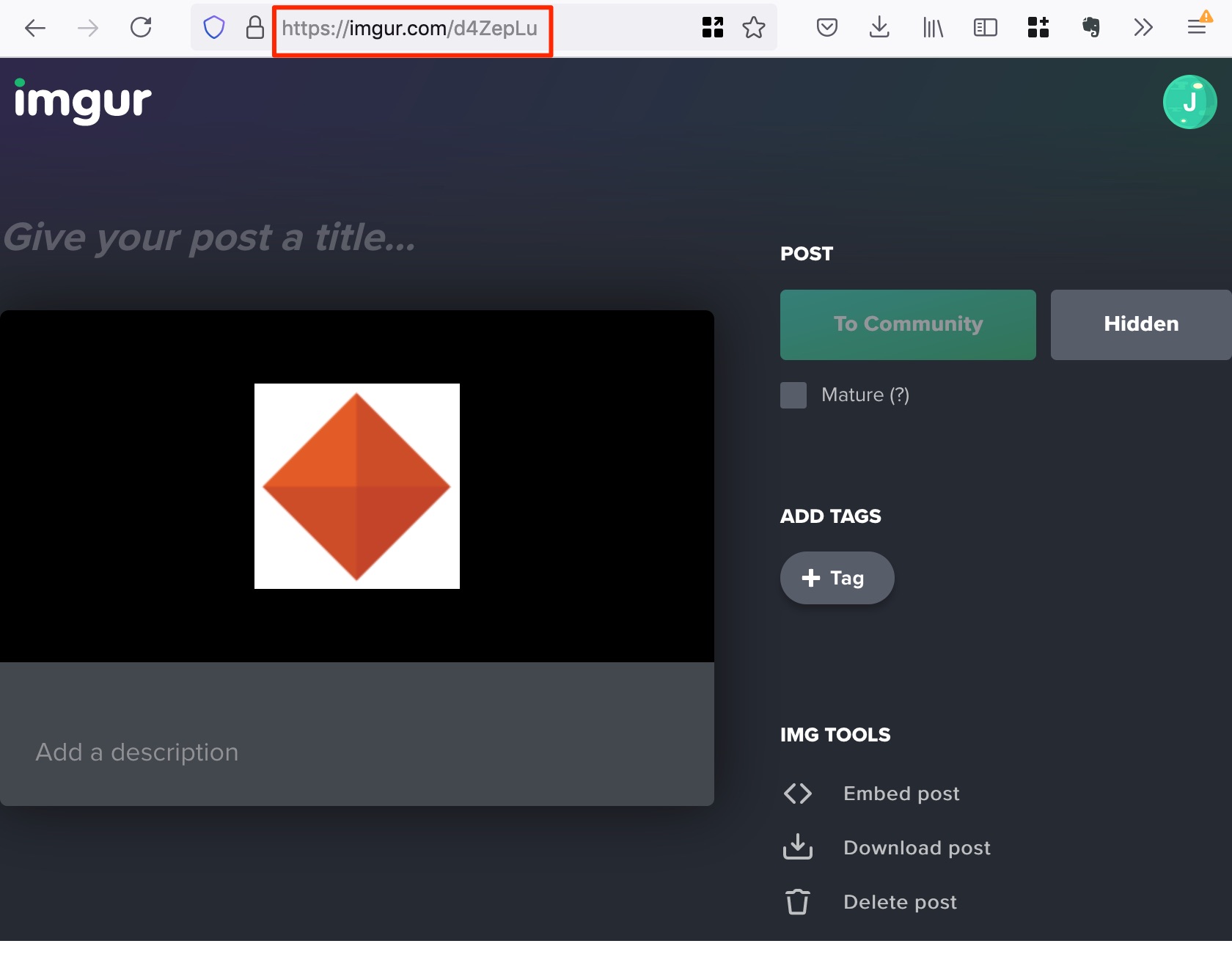Toggle the sidebar view icon

coord(985,29)
